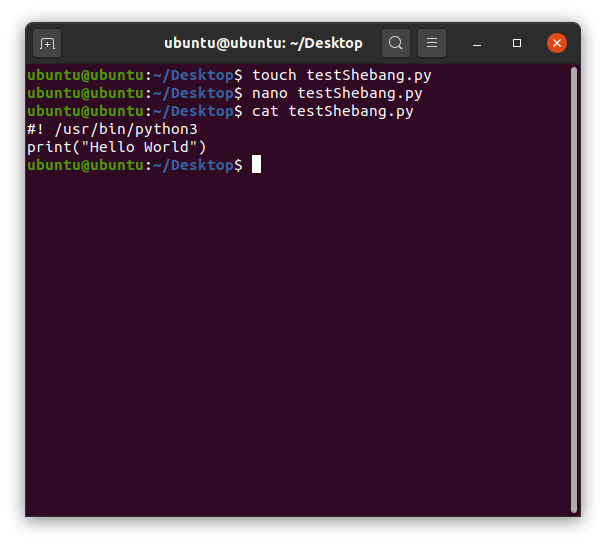This screenshot has width=606, height=545.
Task: Maximize the terminal window
Action: [x=517, y=43]
